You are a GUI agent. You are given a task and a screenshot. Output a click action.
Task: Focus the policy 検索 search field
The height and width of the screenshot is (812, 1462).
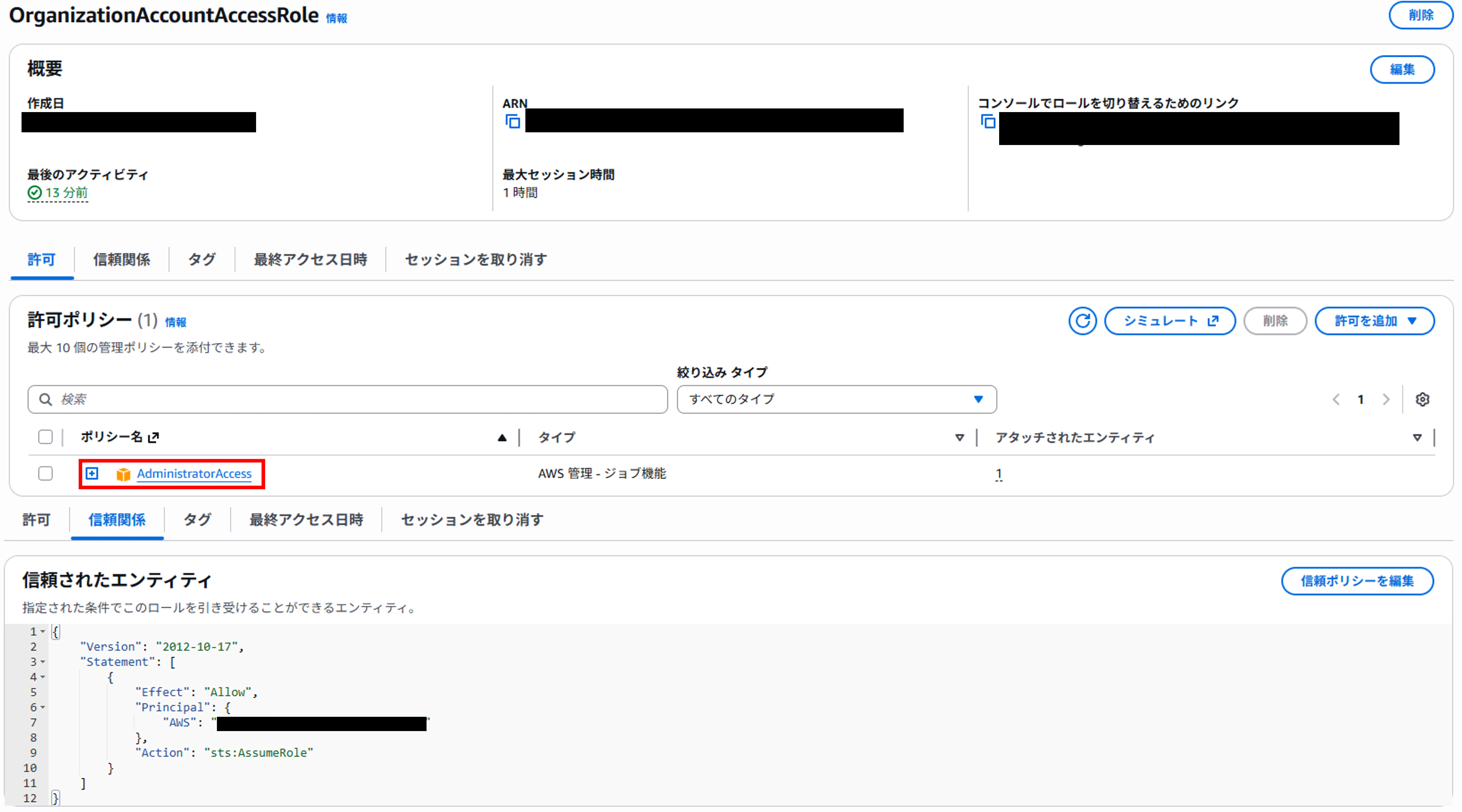pyautogui.click(x=347, y=400)
